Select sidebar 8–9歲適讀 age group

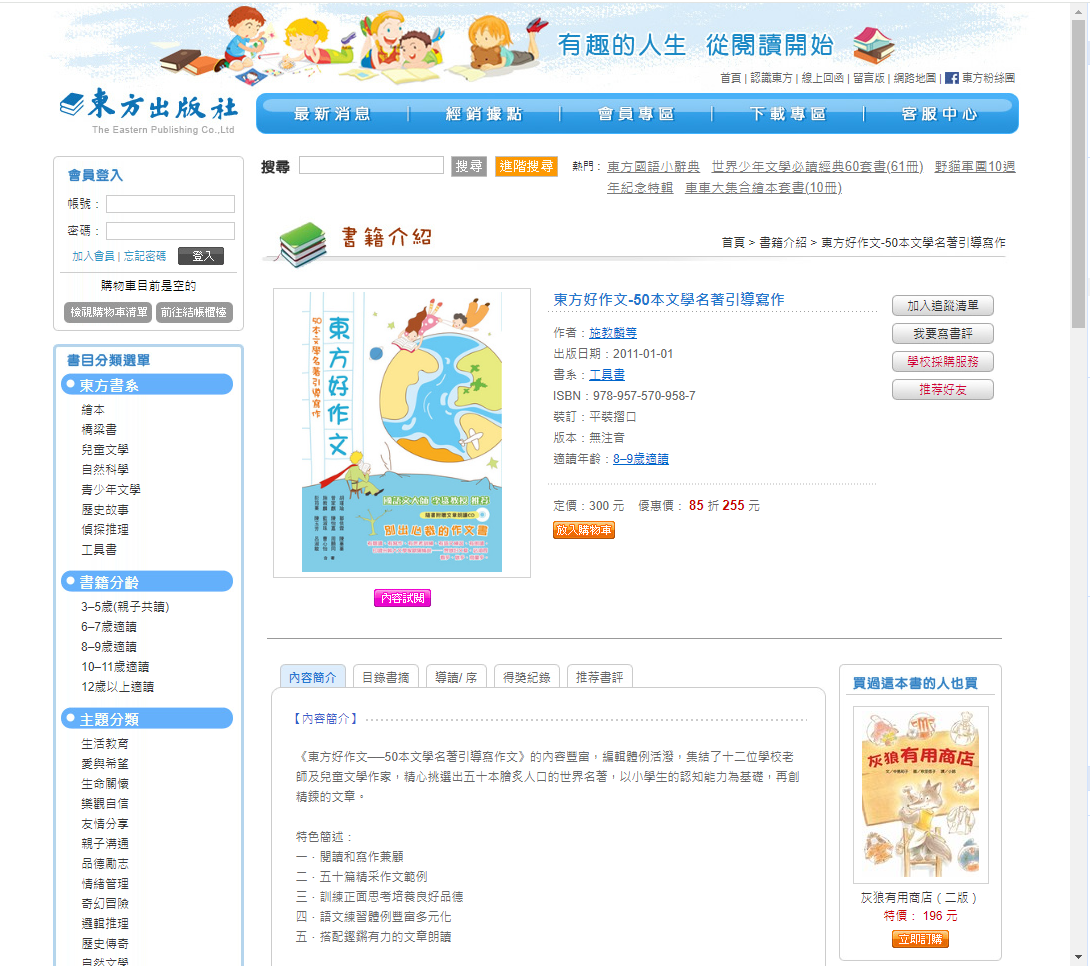click(109, 647)
